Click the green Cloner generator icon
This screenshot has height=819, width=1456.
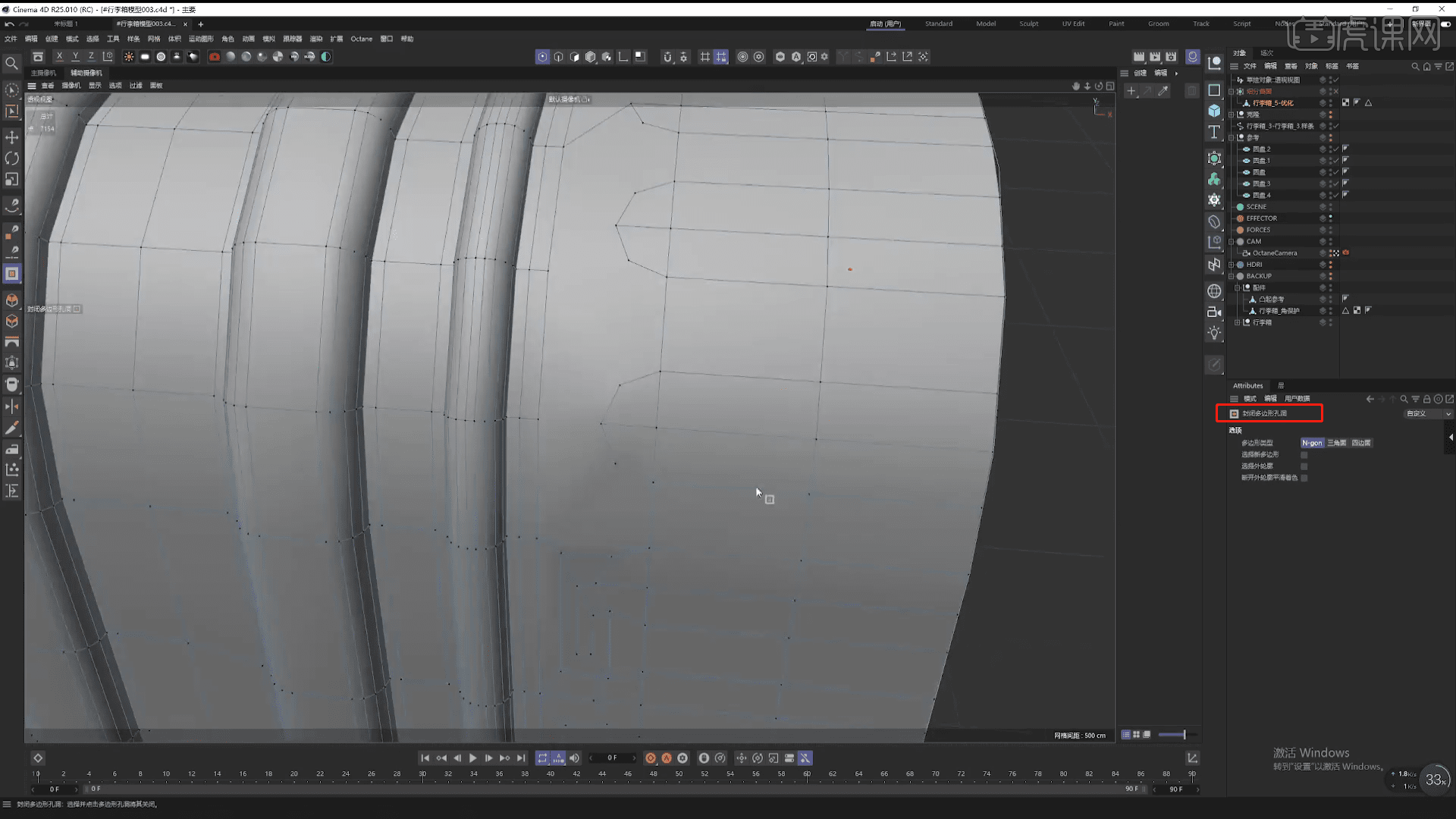pos(1214,179)
